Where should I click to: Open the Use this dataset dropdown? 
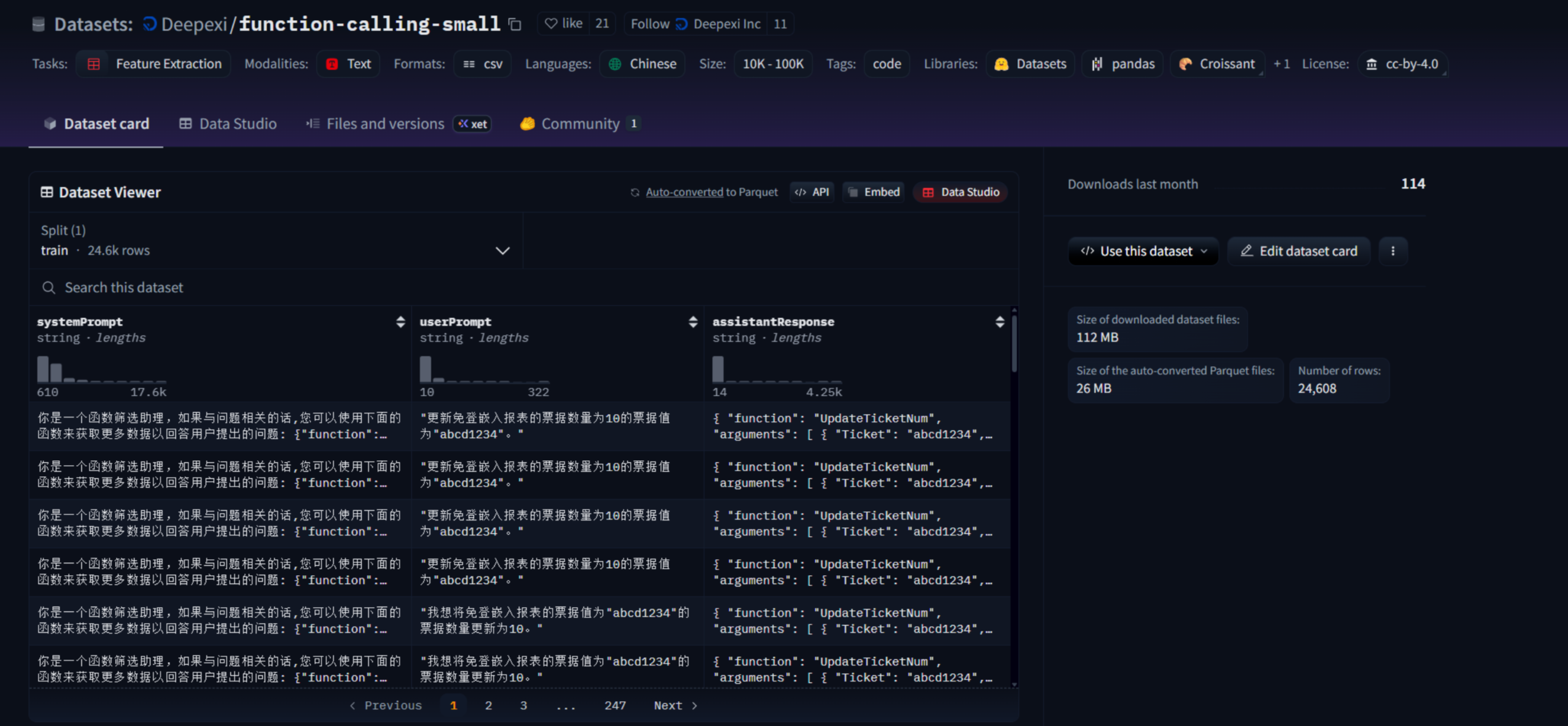point(1143,251)
